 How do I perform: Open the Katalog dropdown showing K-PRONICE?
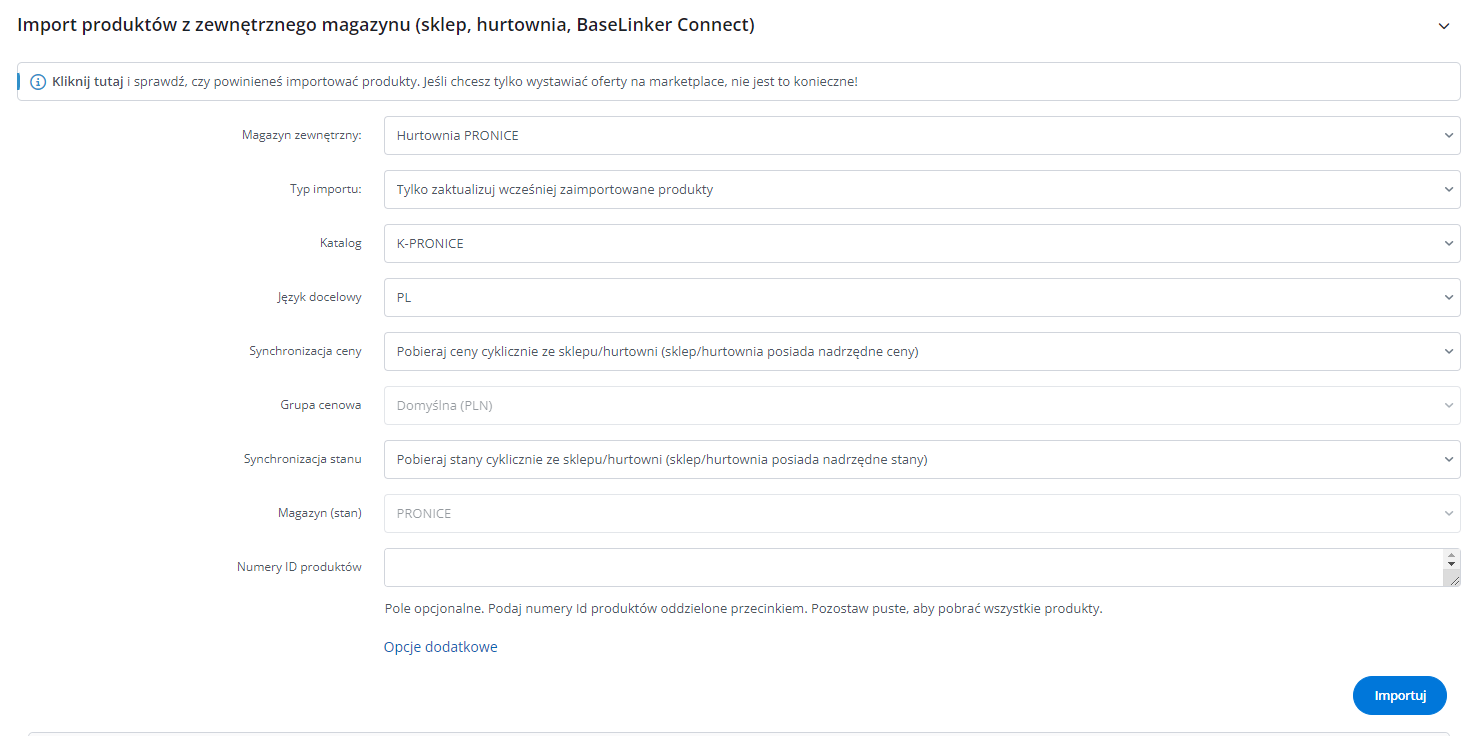click(920, 244)
